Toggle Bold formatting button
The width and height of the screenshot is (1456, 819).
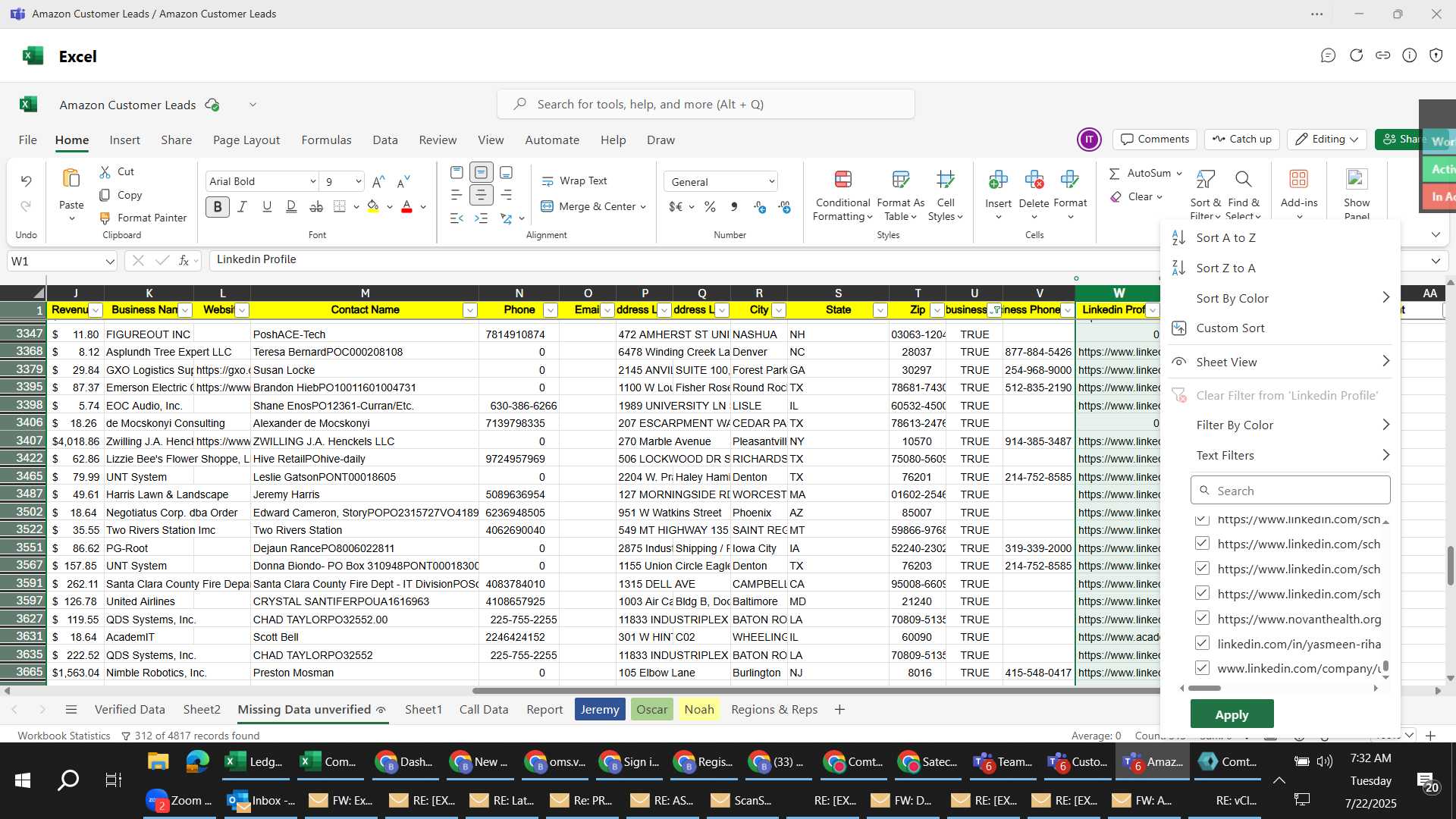(x=218, y=206)
